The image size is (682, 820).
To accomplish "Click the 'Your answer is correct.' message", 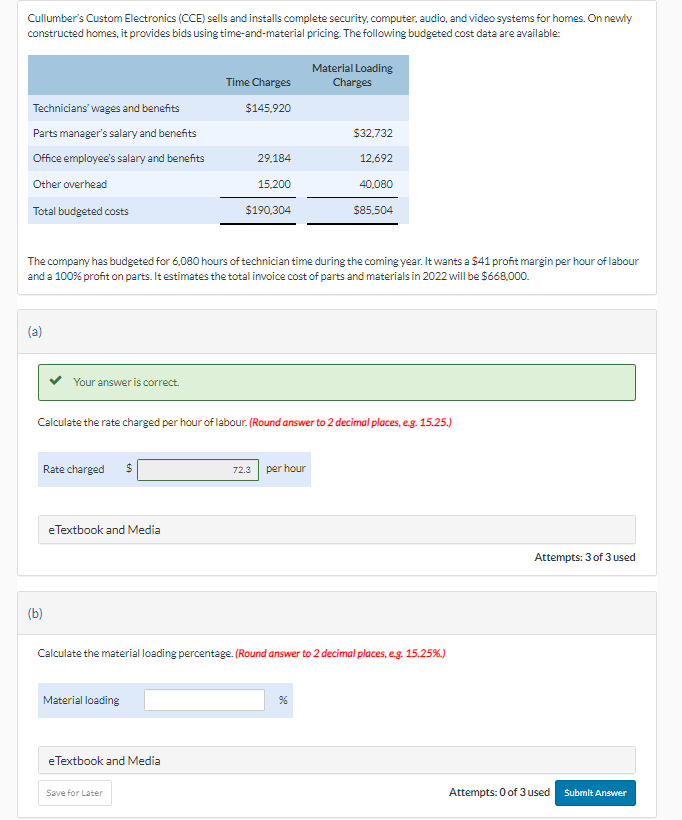I will click(126, 382).
